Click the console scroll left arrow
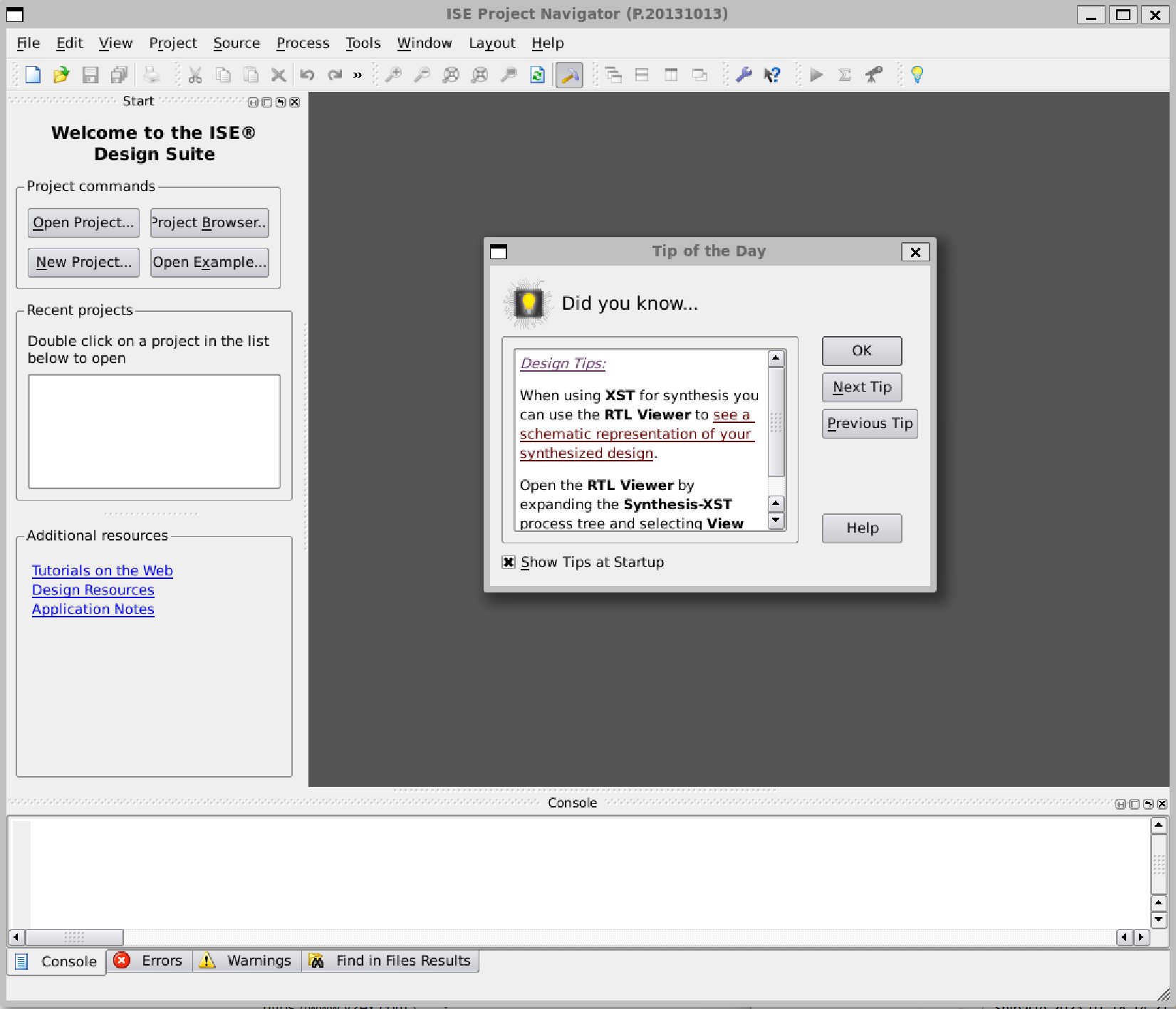The width and height of the screenshot is (1176, 1009). [16, 937]
